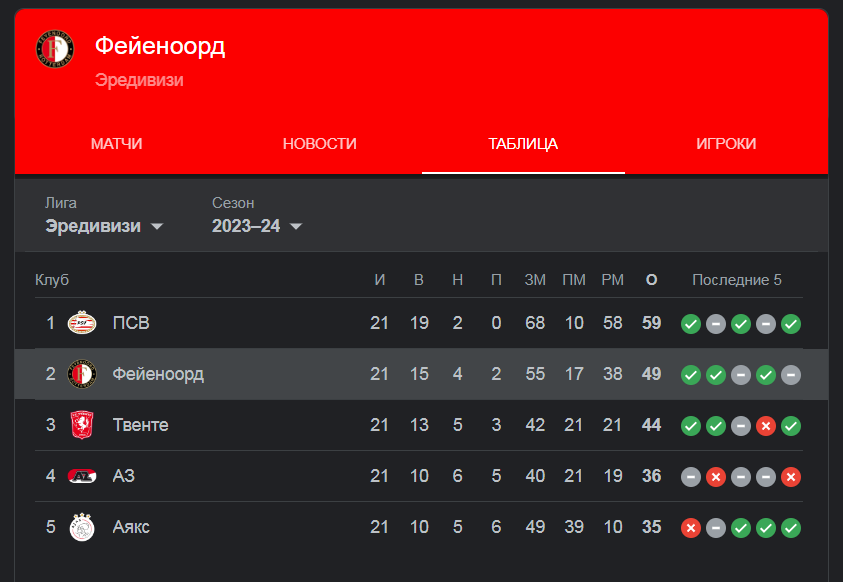Click the АЗ club logo in row 4
843x582 pixels.
pyautogui.click(x=82, y=476)
